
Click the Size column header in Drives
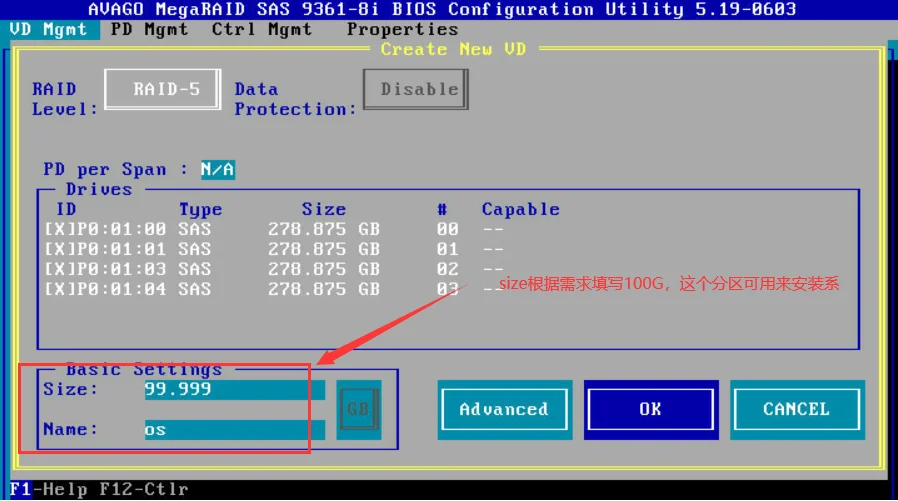[x=324, y=209]
